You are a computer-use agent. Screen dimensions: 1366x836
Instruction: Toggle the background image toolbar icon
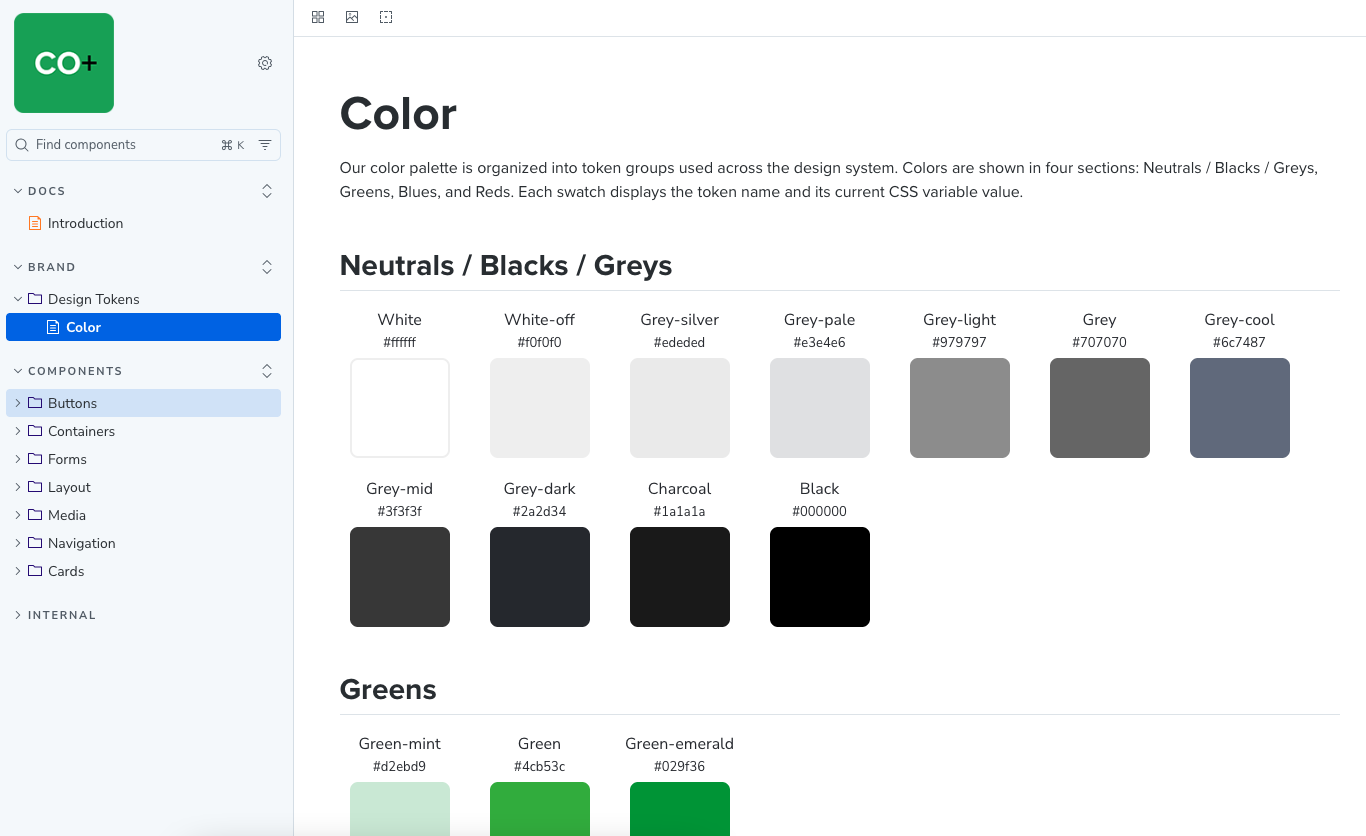click(x=352, y=17)
